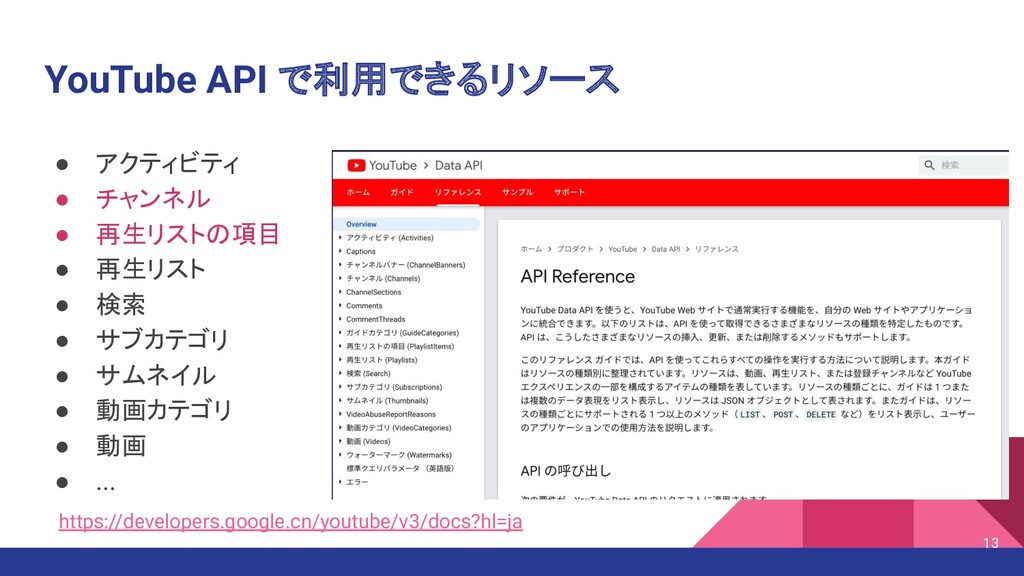Open サブカテゴリ (Subscriptions) sidebar entry
1024x576 pixels.
(x=394, y=387)
